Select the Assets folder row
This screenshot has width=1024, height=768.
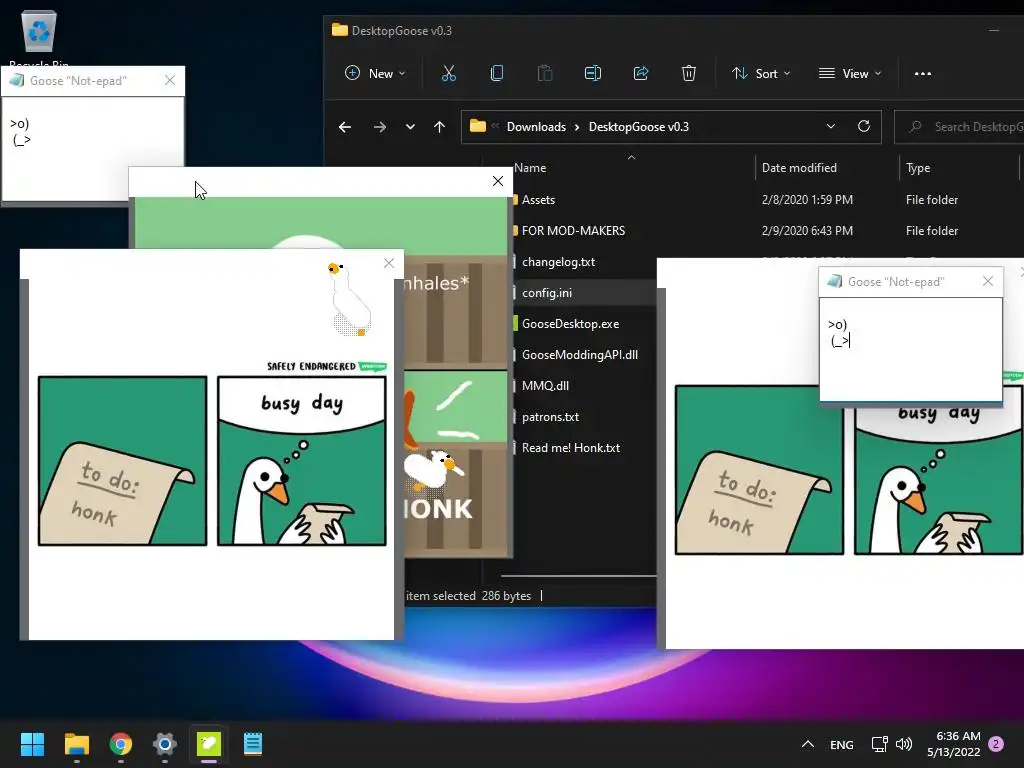pos(538,200)
